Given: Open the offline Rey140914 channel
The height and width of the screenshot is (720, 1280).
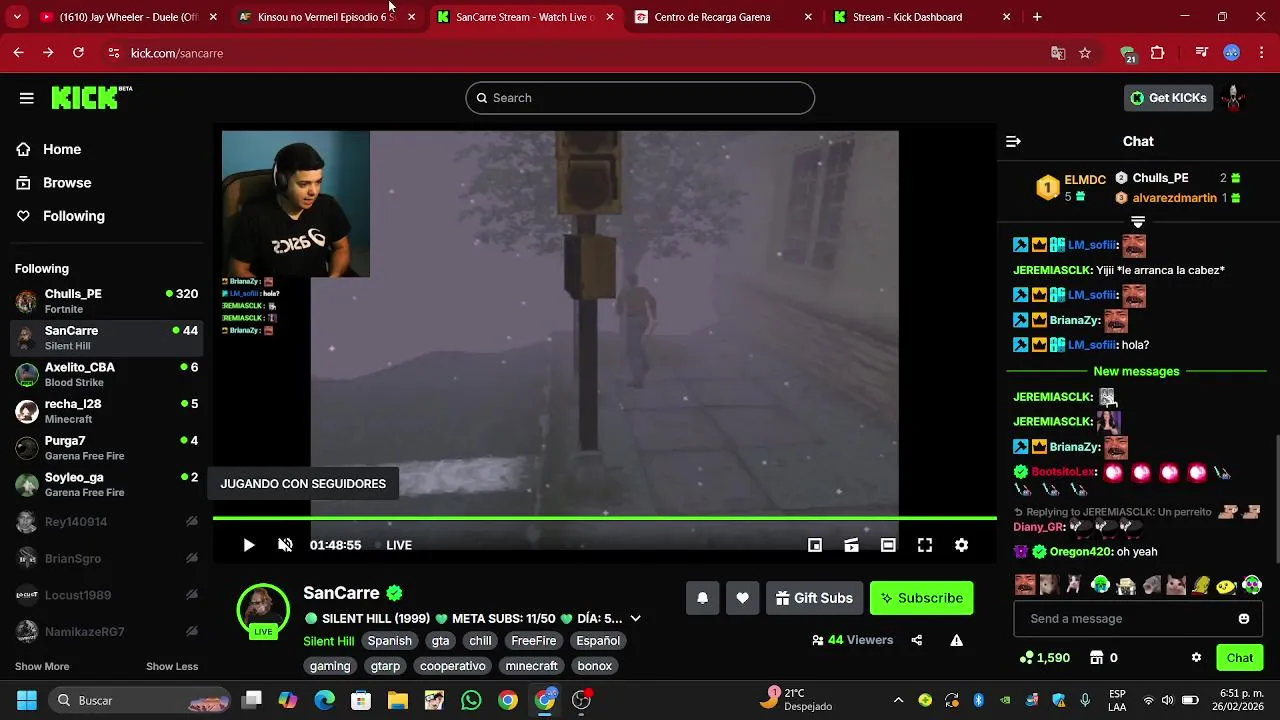Looking at the screenshot, I should tap(106, 522).
